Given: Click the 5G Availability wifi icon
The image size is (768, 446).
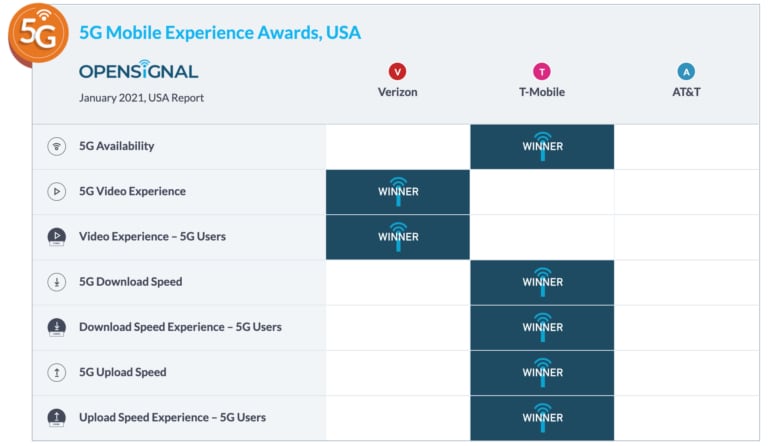Looking at the screenshot, I should point(57,146).
